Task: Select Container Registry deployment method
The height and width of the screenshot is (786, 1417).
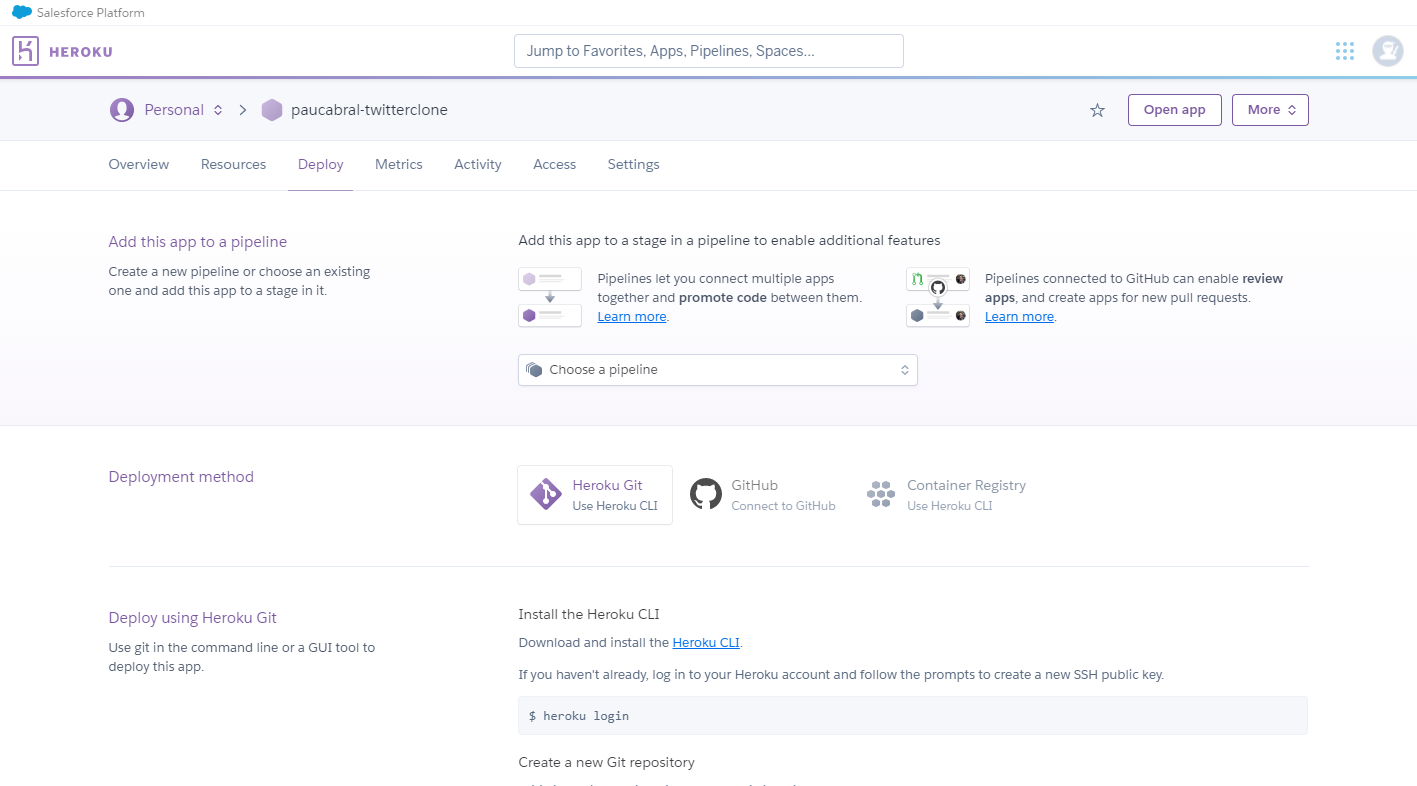Action: (x=946, y=495)
